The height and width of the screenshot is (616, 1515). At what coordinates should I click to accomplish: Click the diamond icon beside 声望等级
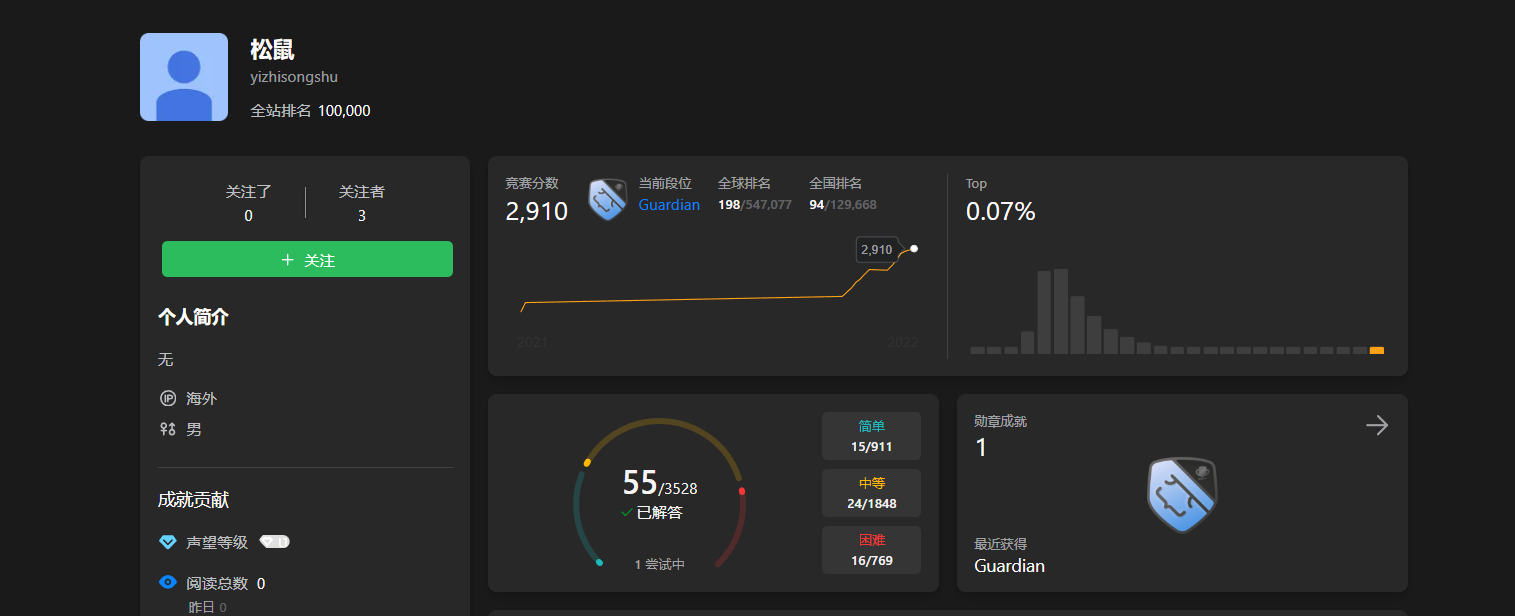[167, 542]
